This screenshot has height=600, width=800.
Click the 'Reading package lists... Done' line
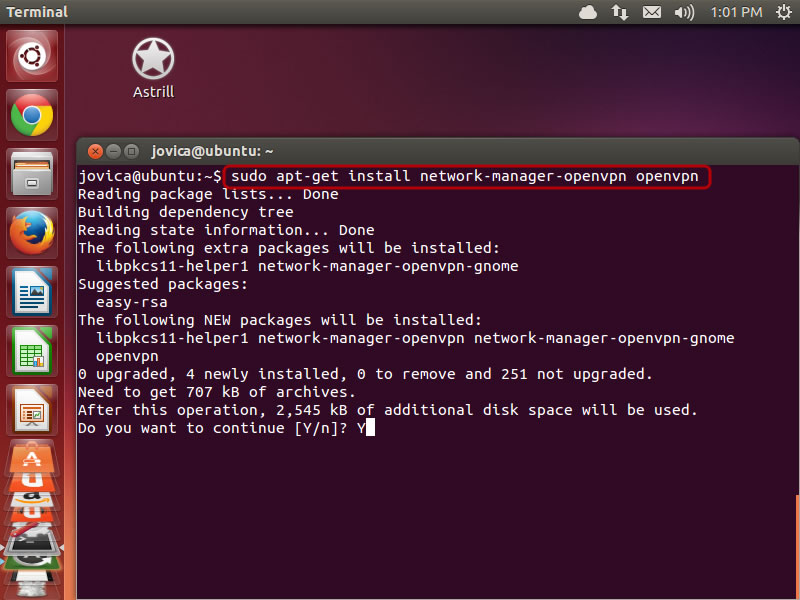pyautogui.click(x=208, y=194)
